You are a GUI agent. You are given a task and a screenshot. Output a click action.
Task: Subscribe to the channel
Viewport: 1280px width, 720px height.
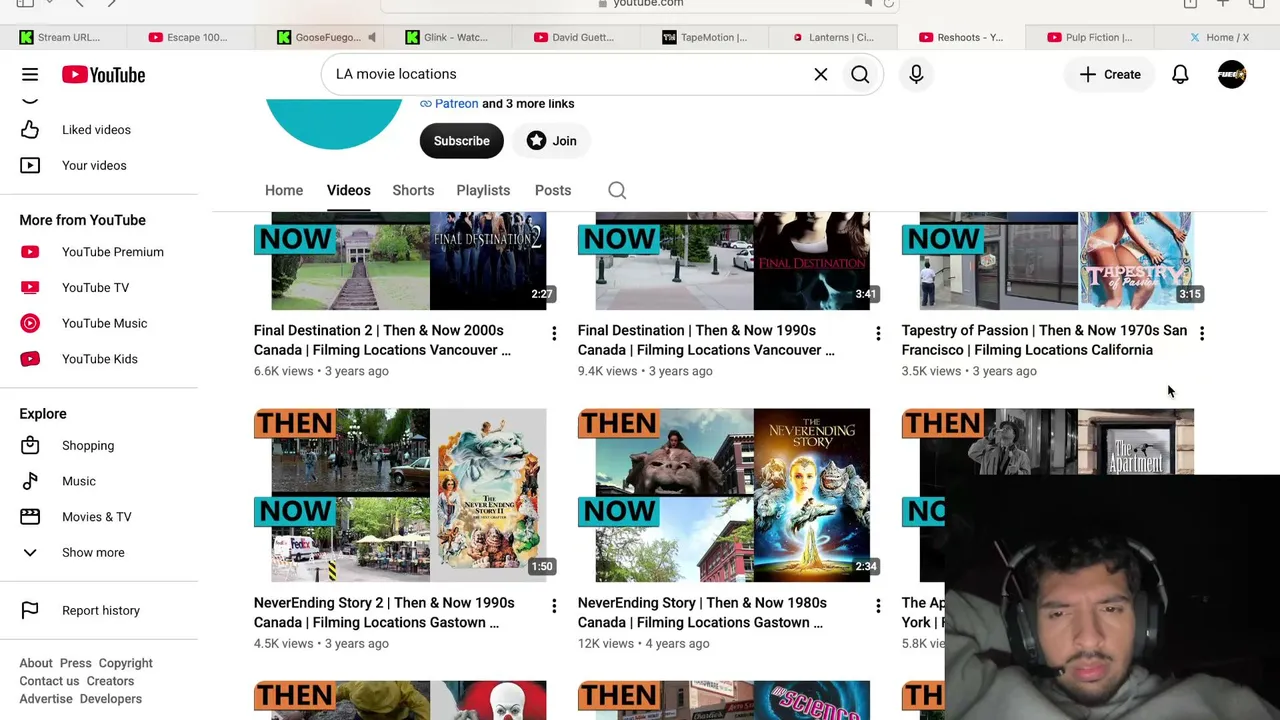click(x=462, y=141)
